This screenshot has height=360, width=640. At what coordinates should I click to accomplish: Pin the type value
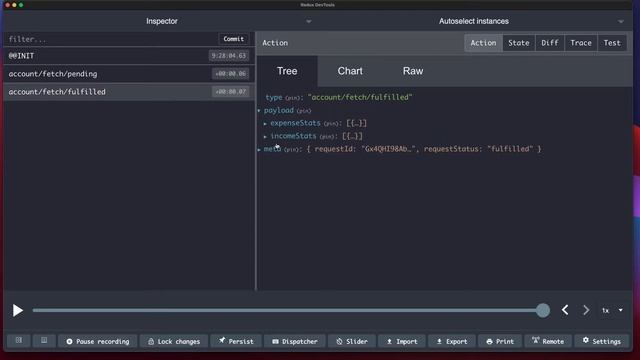tap(292, 98)
